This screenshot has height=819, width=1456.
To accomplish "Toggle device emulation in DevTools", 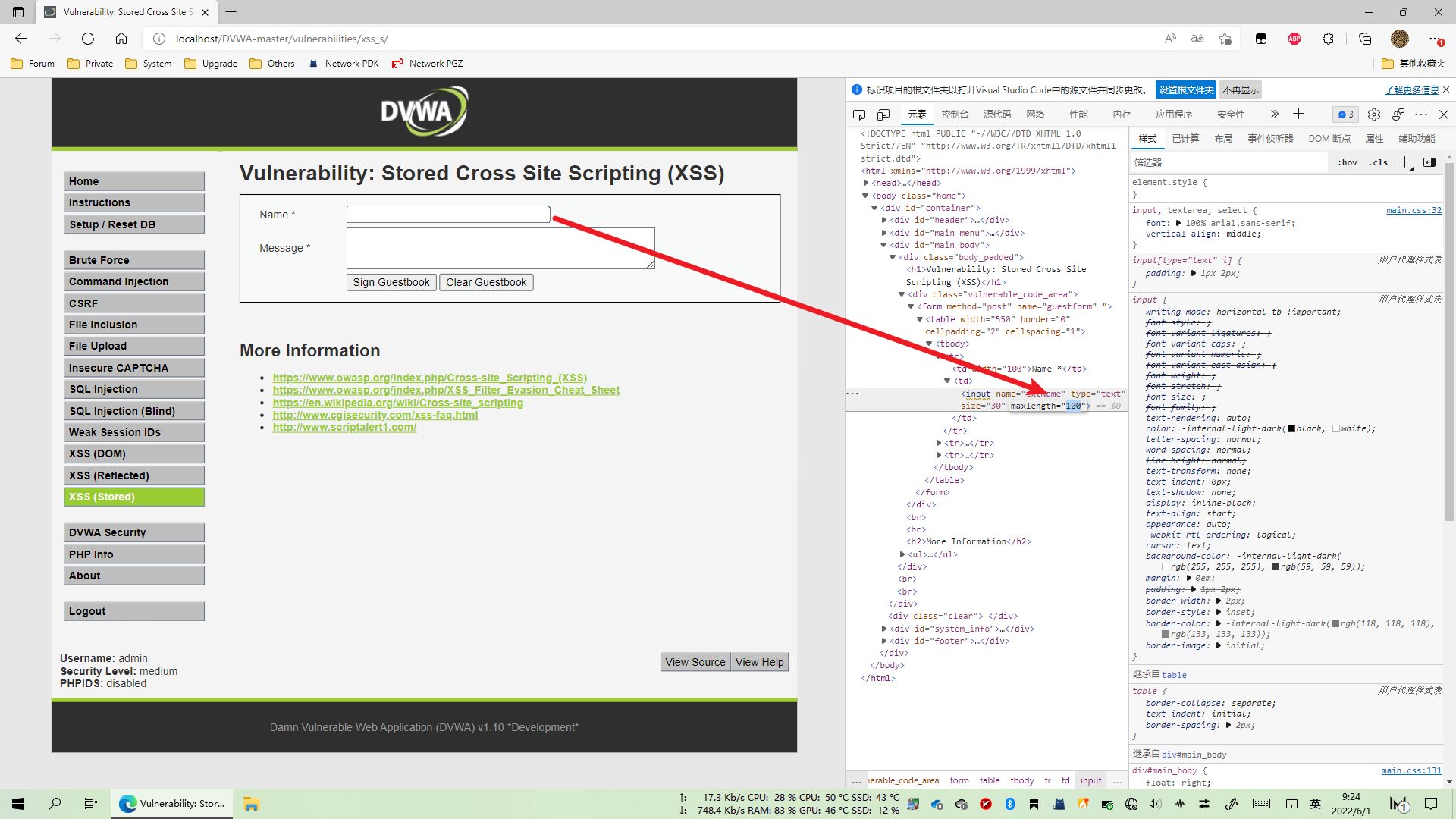I will (883, 115).
